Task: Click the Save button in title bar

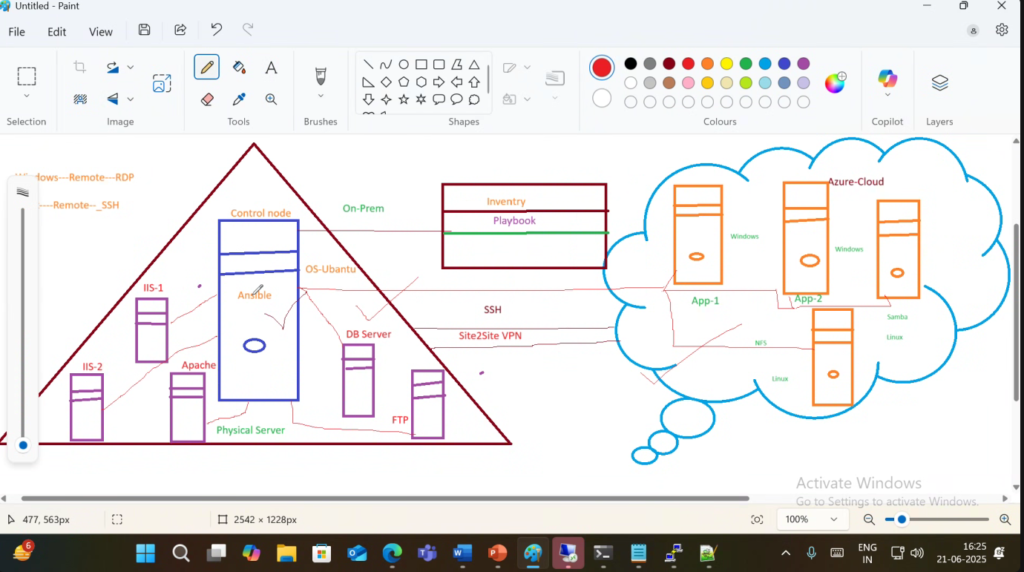Action: tap(145, 30)
